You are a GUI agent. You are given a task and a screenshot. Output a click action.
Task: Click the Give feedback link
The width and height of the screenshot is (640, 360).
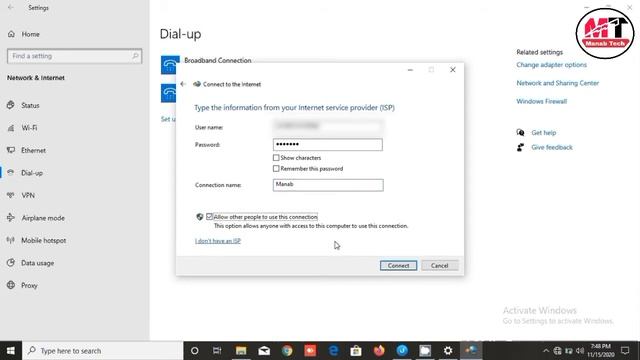(x=552, y=147)
